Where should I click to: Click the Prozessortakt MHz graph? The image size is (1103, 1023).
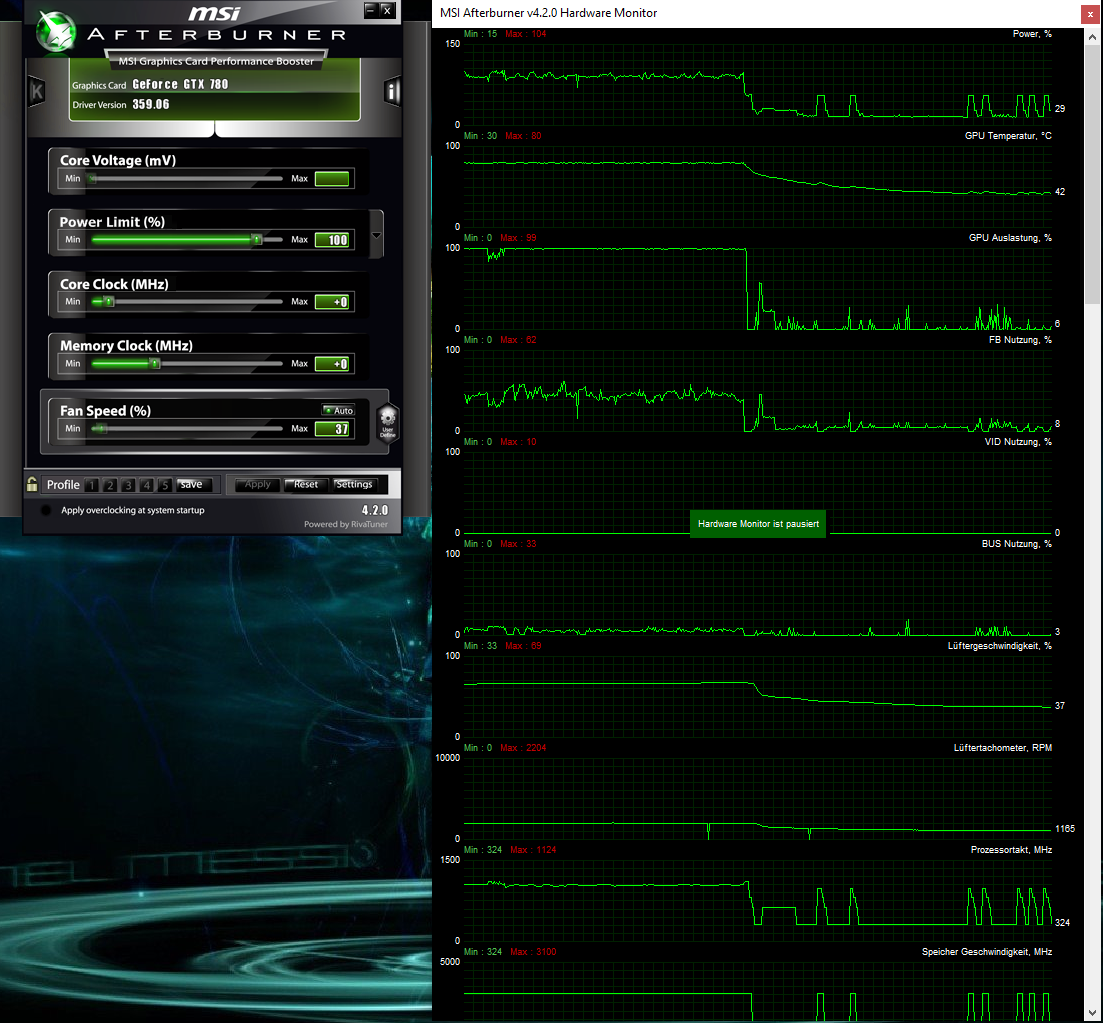[x=758, y=901]
